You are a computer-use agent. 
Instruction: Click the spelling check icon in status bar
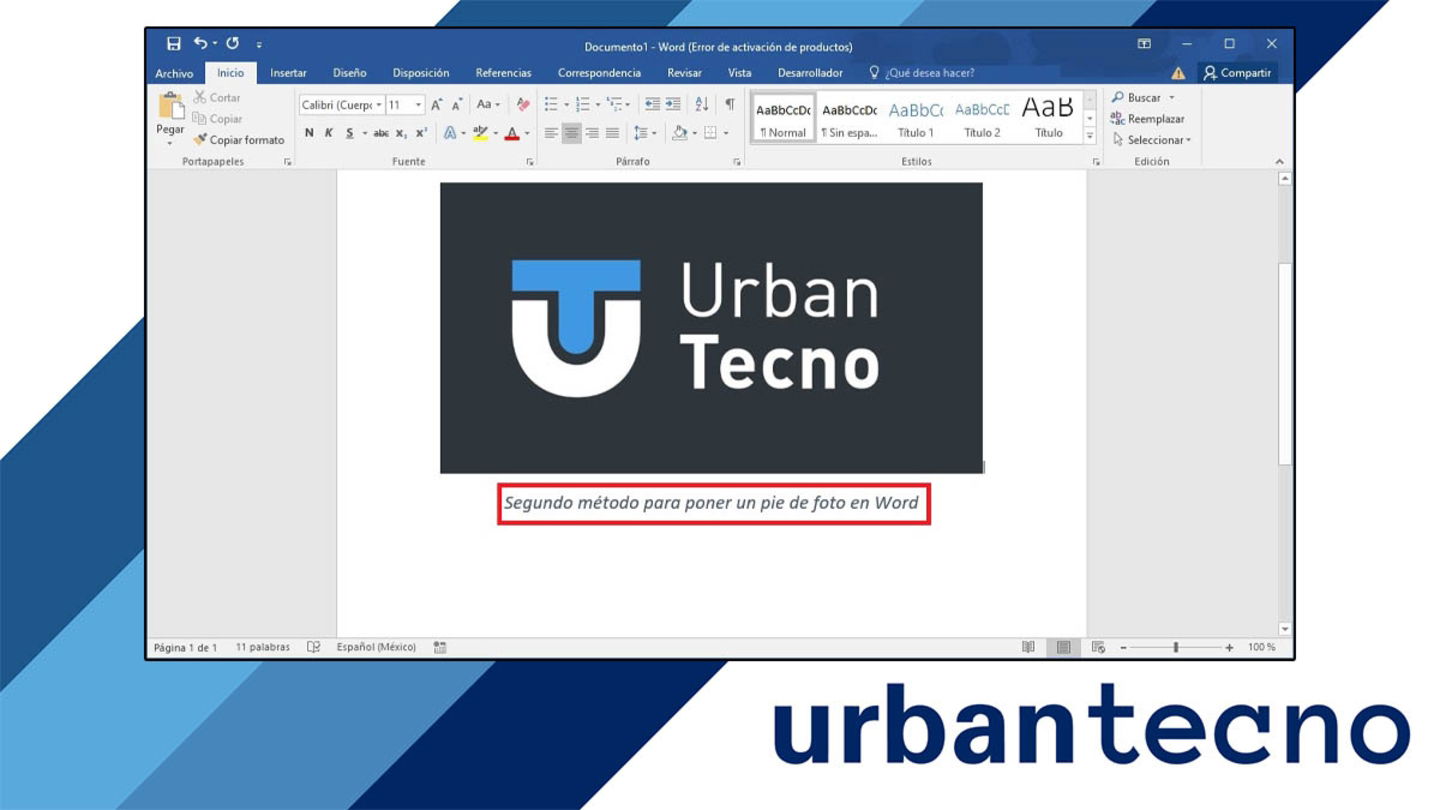coord(313,647)
